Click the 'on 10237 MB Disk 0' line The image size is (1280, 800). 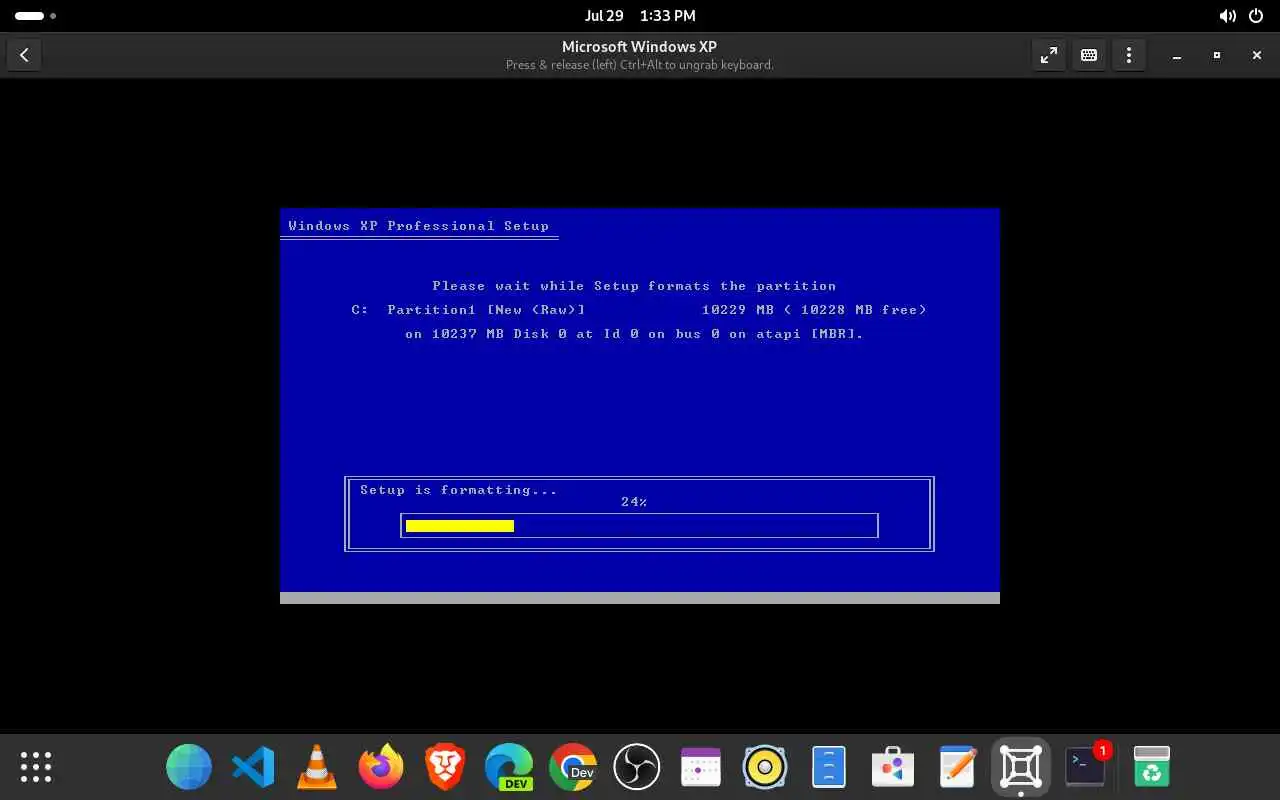click(634, 334)
